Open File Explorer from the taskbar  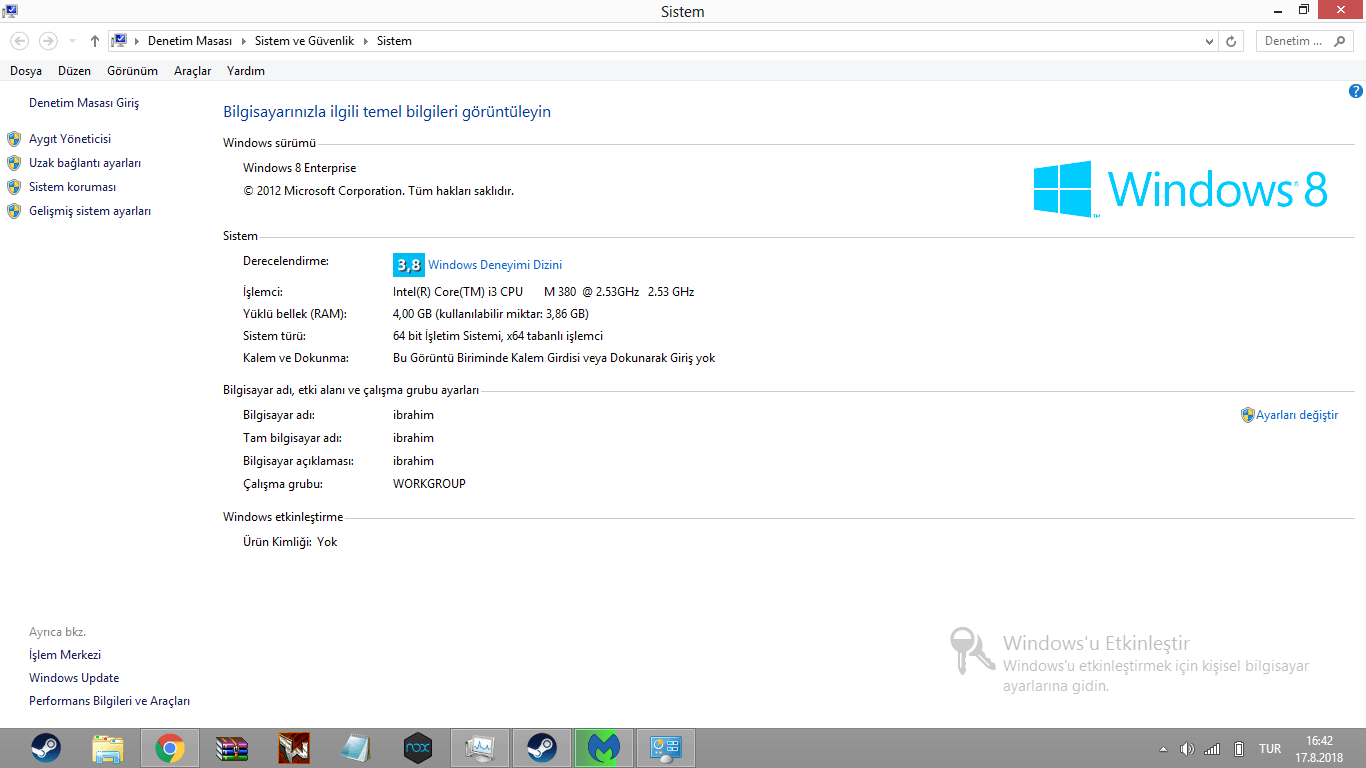108,748
